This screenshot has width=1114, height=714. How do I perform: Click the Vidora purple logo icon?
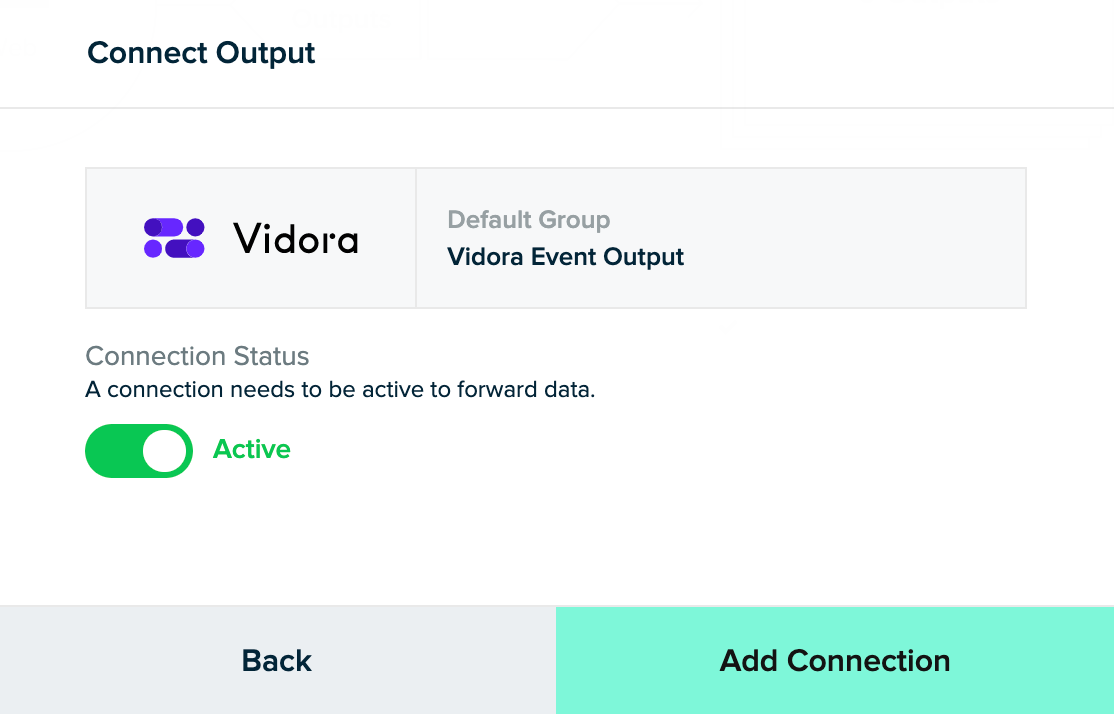174,238
